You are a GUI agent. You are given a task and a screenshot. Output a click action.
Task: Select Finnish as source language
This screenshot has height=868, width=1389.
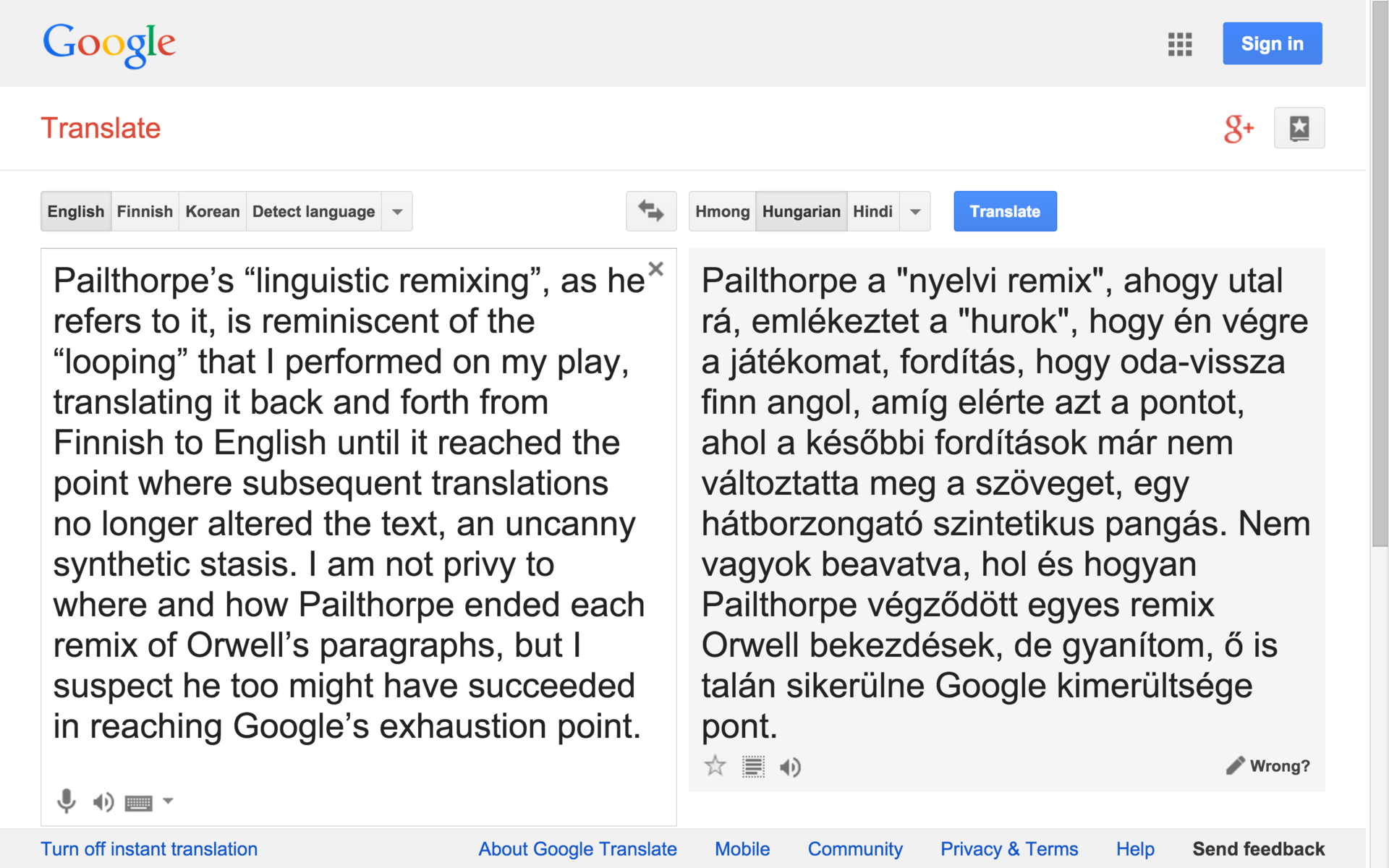point(145,212)
